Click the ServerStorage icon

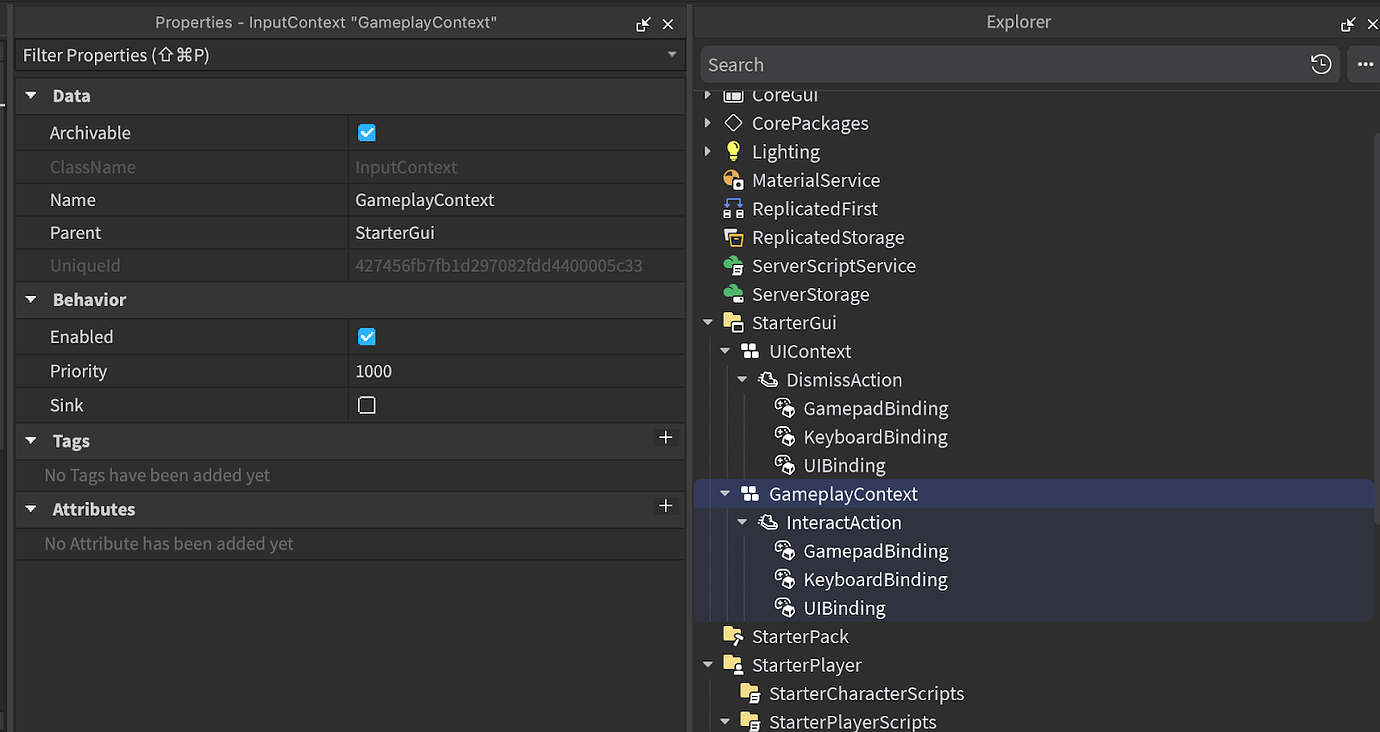pos(733,294)
